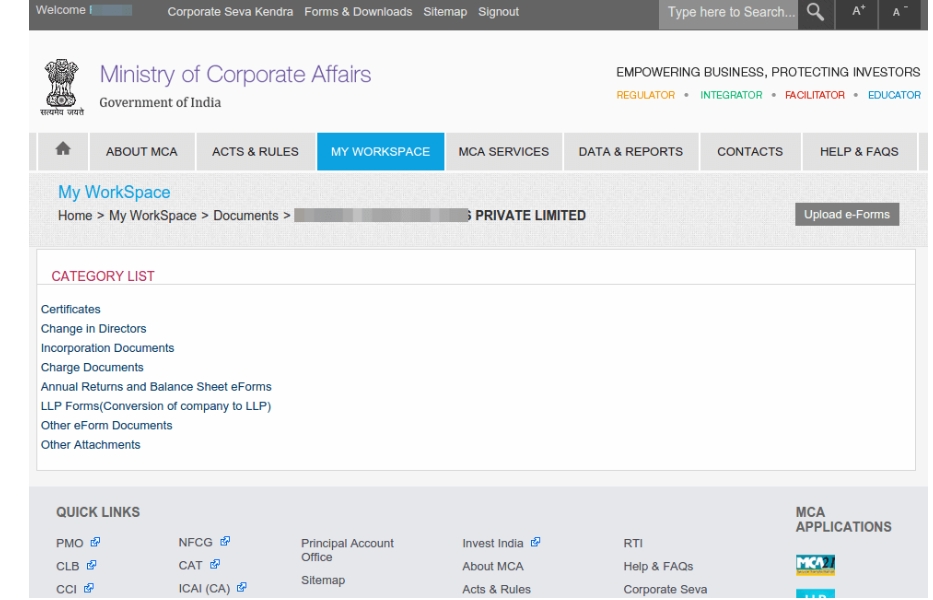Click the national emblem logo
This screenshot has height=600, width=933.
[x=62, y=87]
